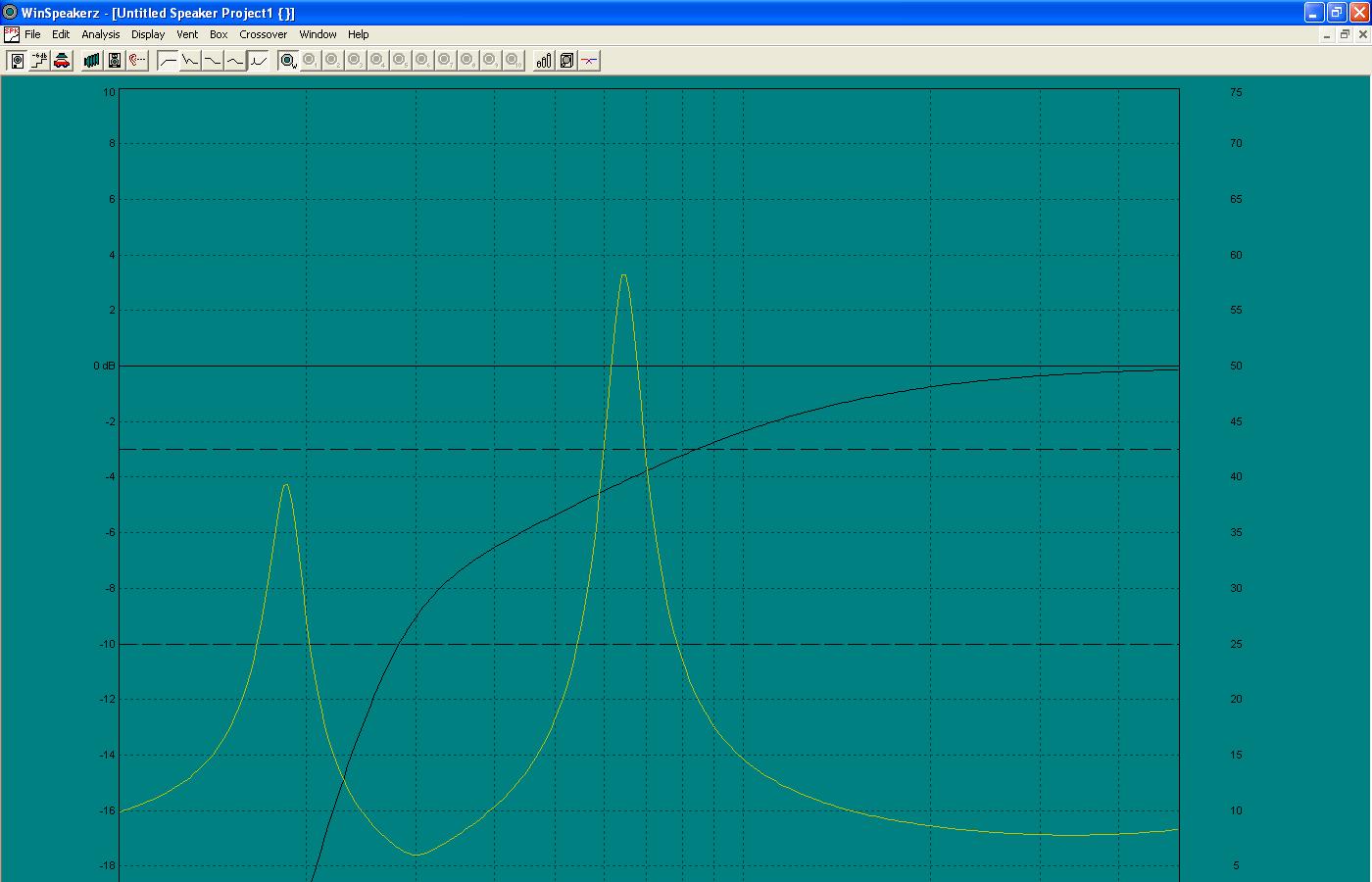Click the '75' right axis label
The image size is (1372, 882).
click(x=1236, y=92)
